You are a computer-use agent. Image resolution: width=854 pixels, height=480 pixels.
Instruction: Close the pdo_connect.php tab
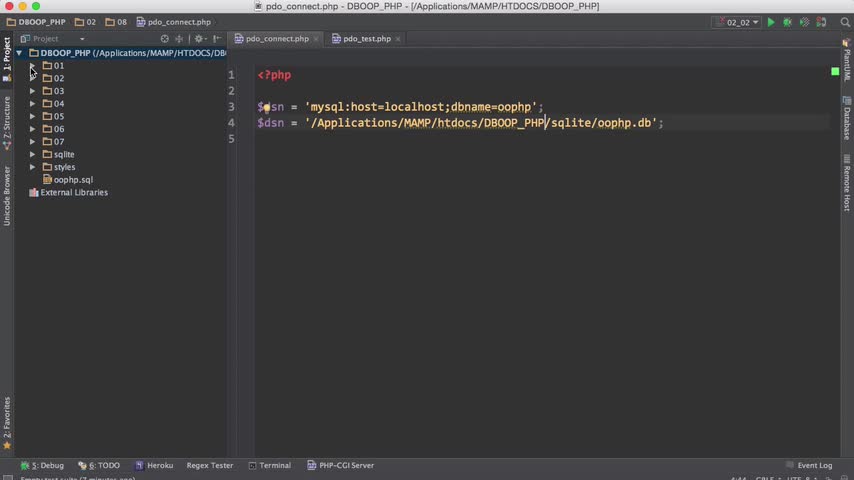point(316,39)
